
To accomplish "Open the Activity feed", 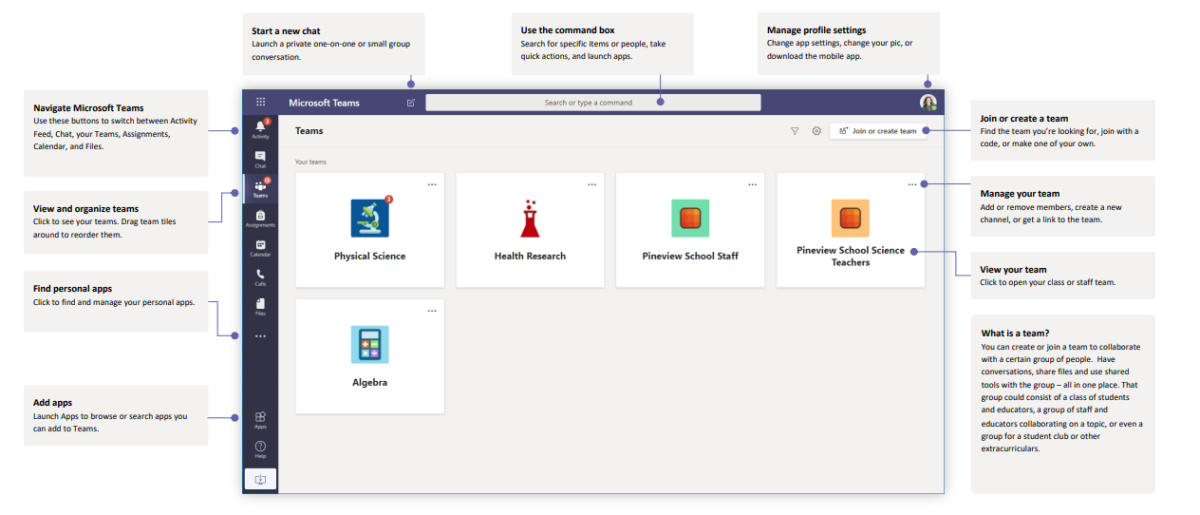I will tap(260, 129).
